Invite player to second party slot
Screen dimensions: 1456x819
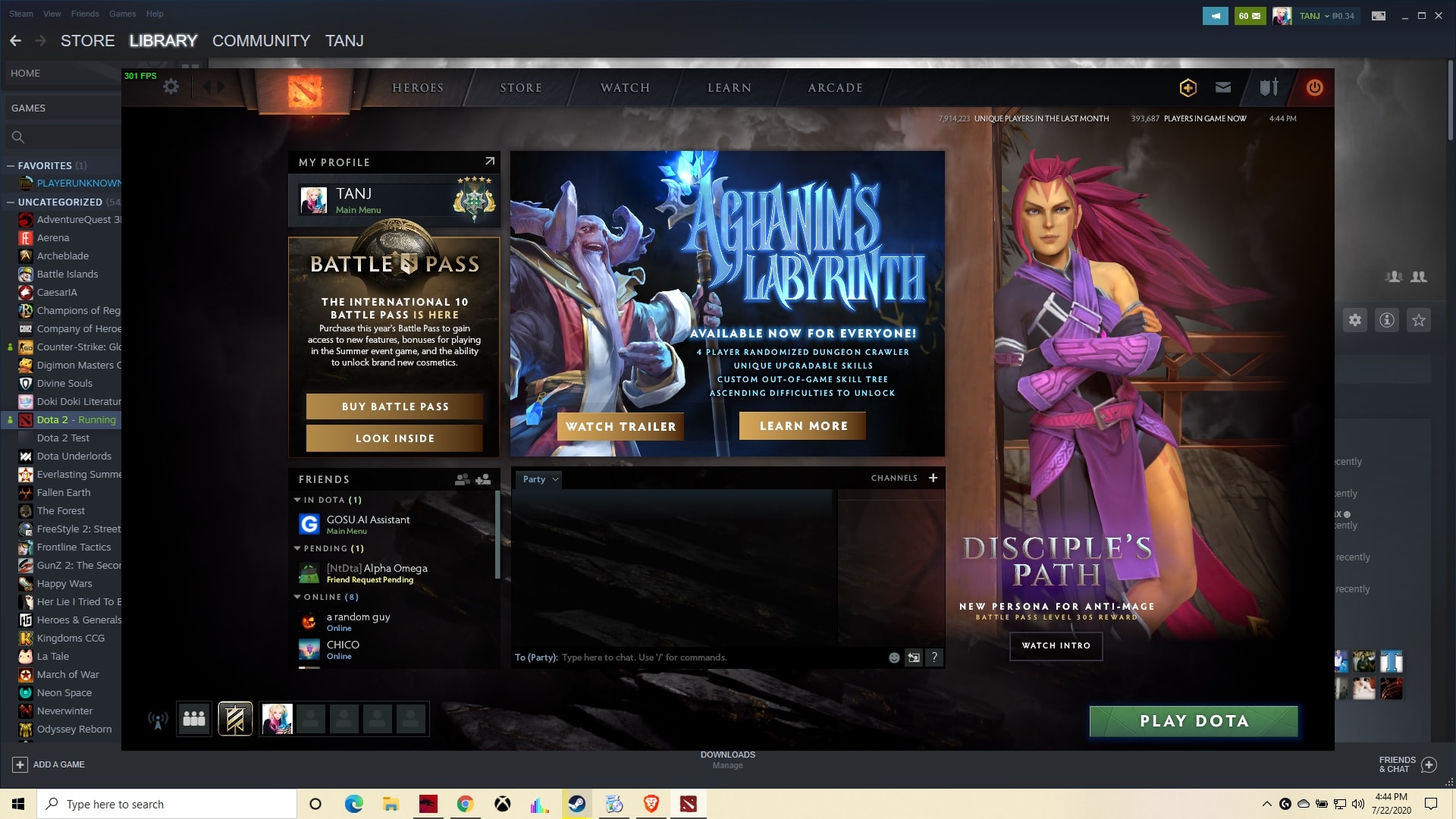(x=310, y=719)
